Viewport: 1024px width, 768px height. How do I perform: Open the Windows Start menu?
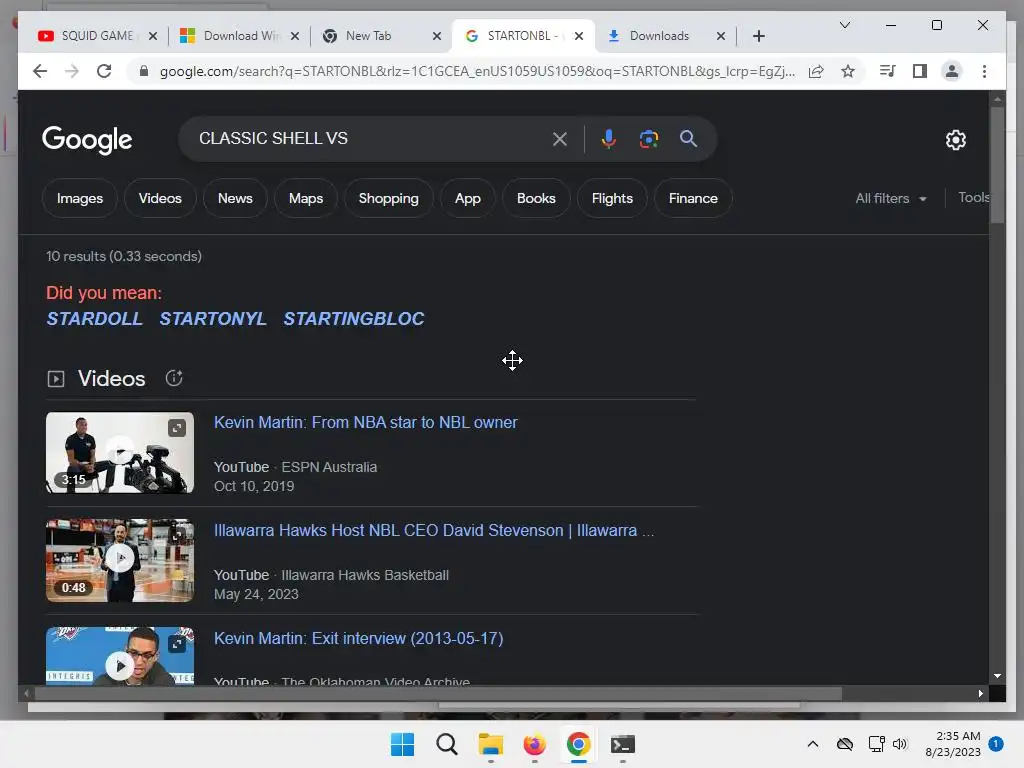pos(402,744)
